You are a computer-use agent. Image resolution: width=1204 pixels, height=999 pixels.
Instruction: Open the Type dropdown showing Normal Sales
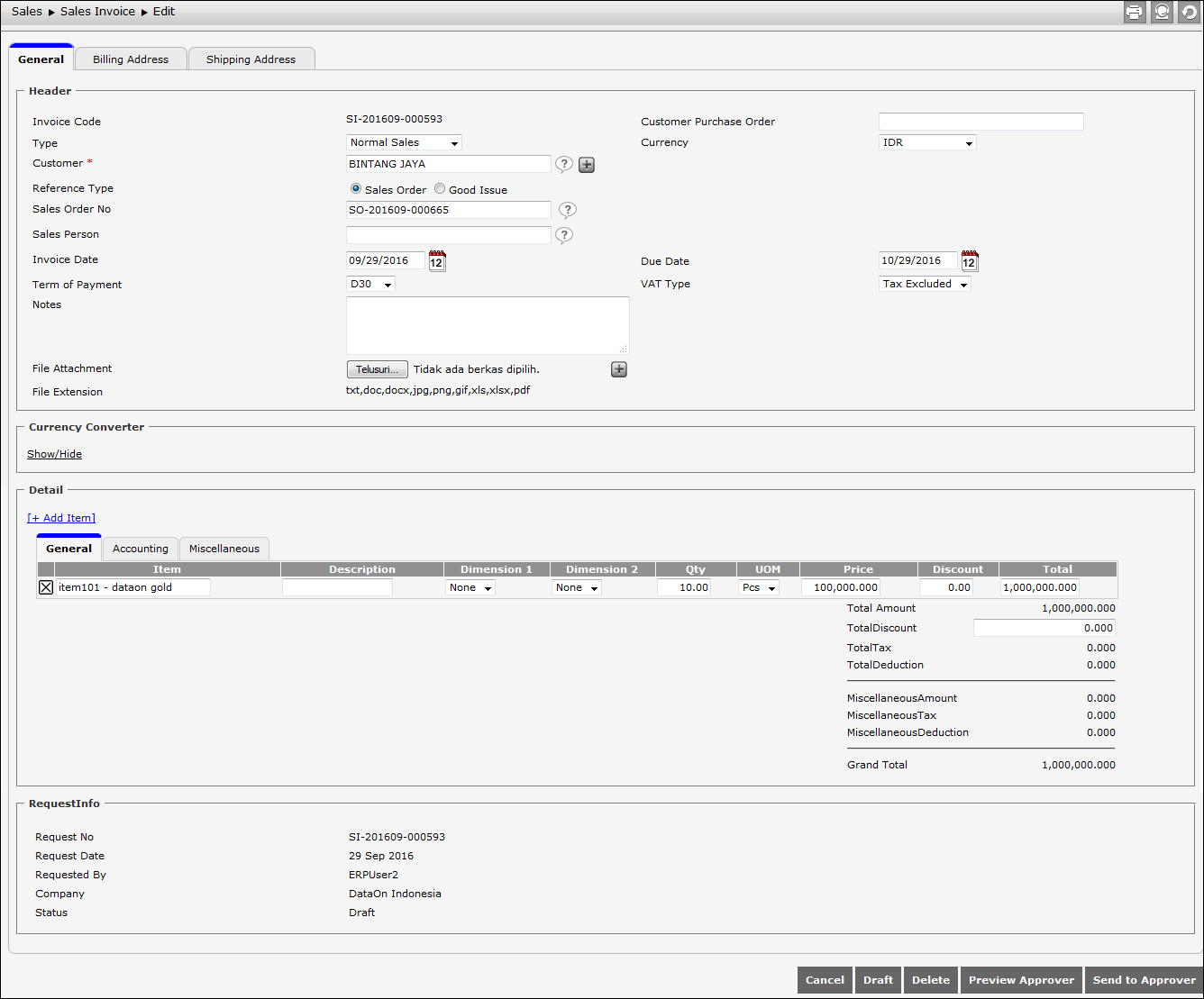[405, 142]
